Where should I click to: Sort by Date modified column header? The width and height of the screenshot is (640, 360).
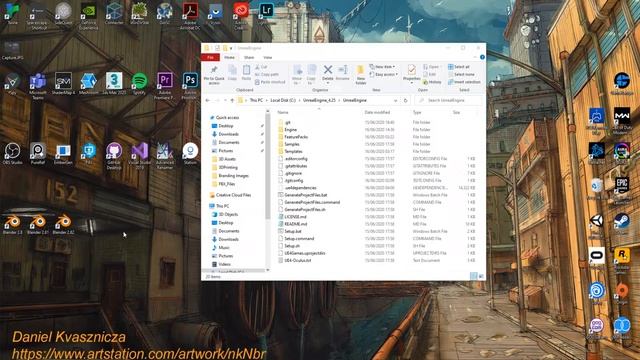click(x=377, y=112)
